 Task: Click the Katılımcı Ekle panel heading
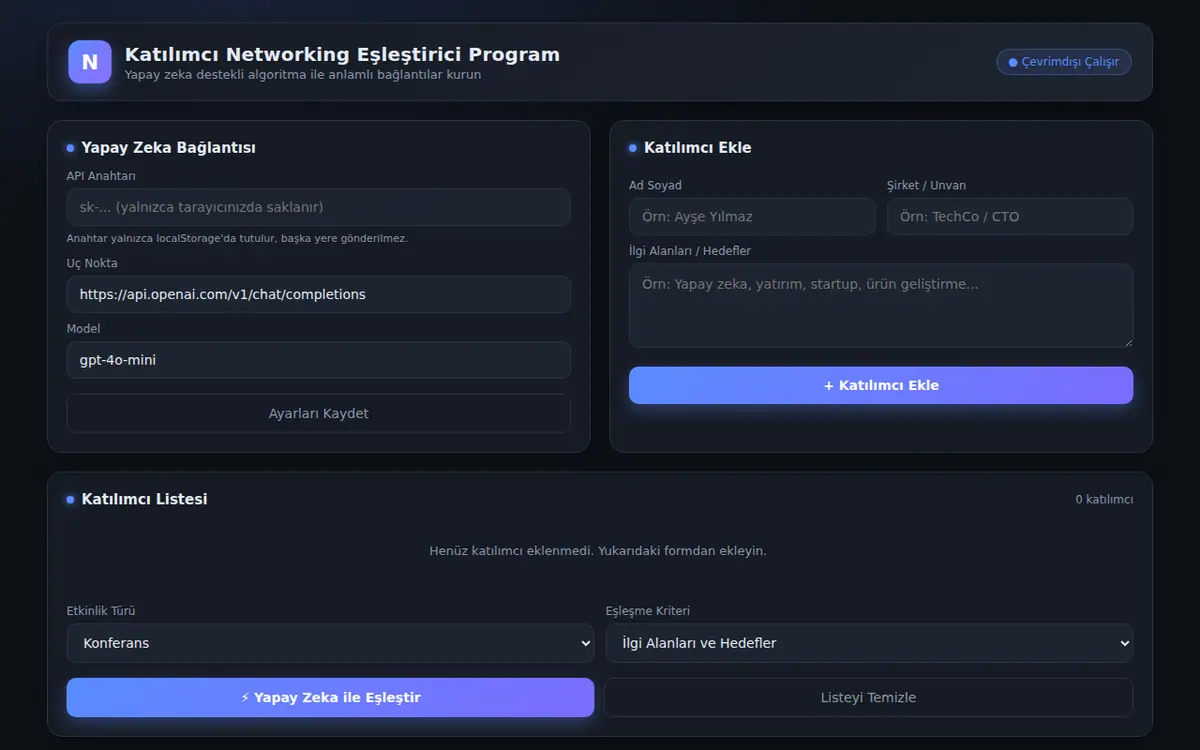click(697, 147)
